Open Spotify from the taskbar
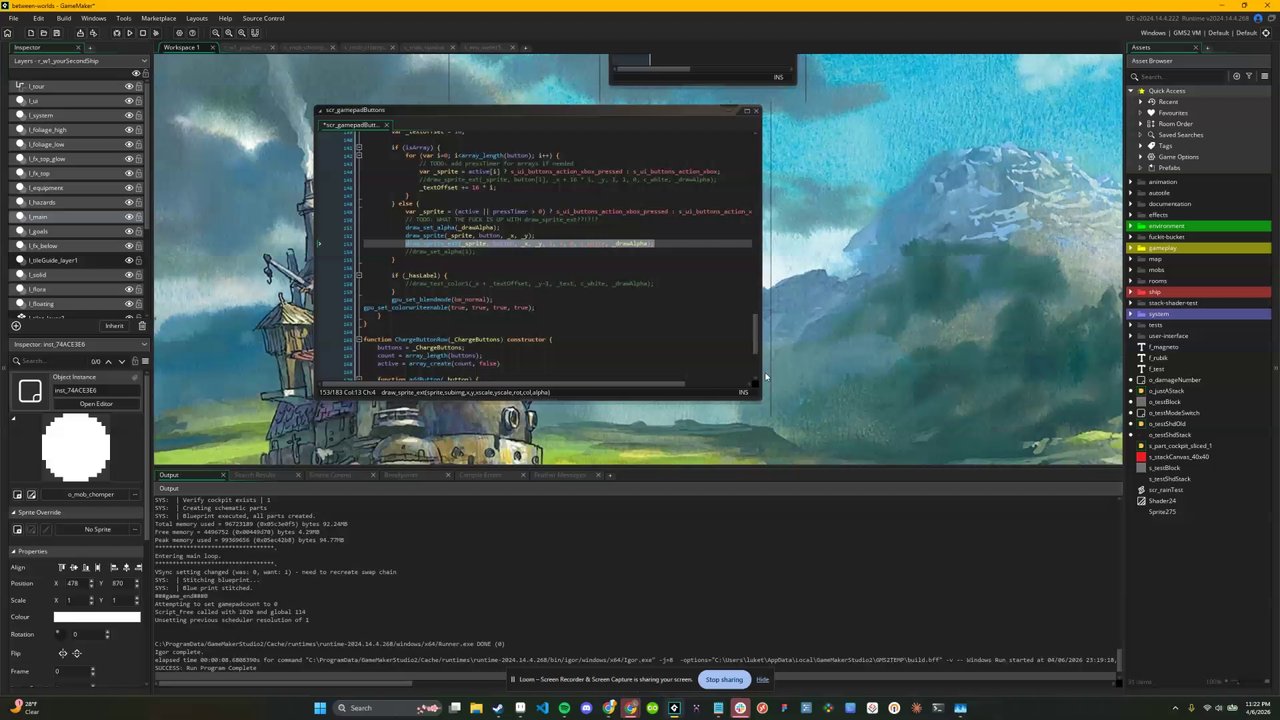The image size is (1280, 720). (x=564, y=708)
